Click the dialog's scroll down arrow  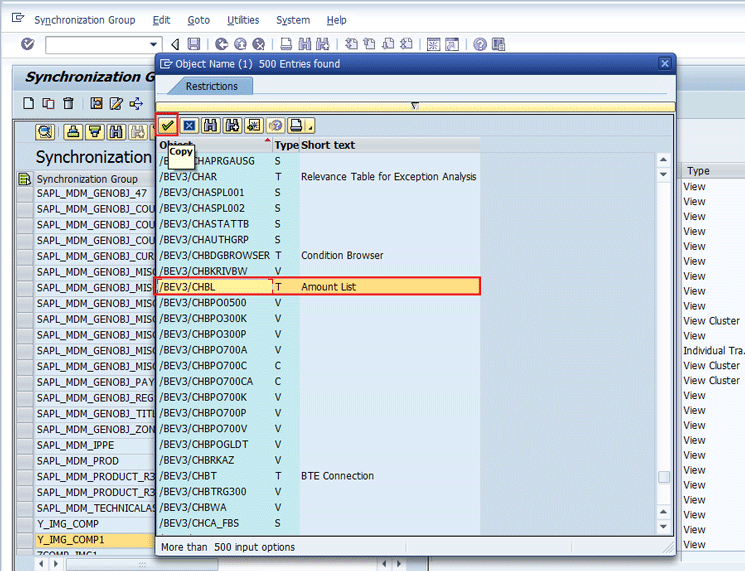[x=663, y=526]
